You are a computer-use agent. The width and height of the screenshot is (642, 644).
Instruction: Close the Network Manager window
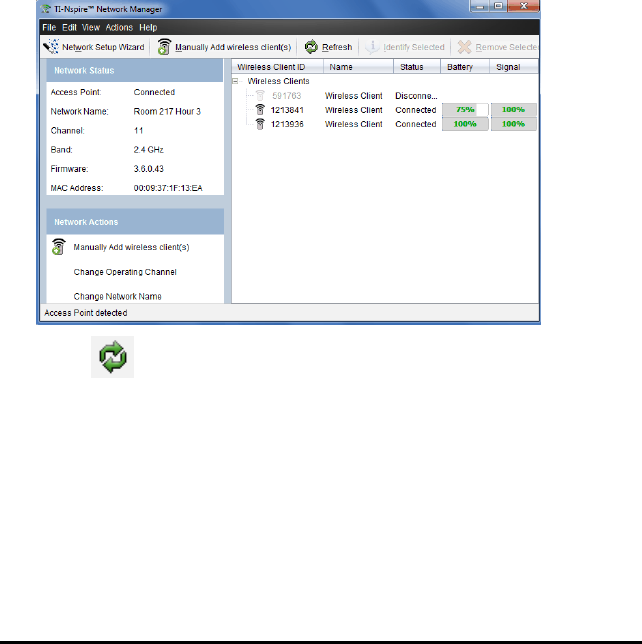click(523, 6)
